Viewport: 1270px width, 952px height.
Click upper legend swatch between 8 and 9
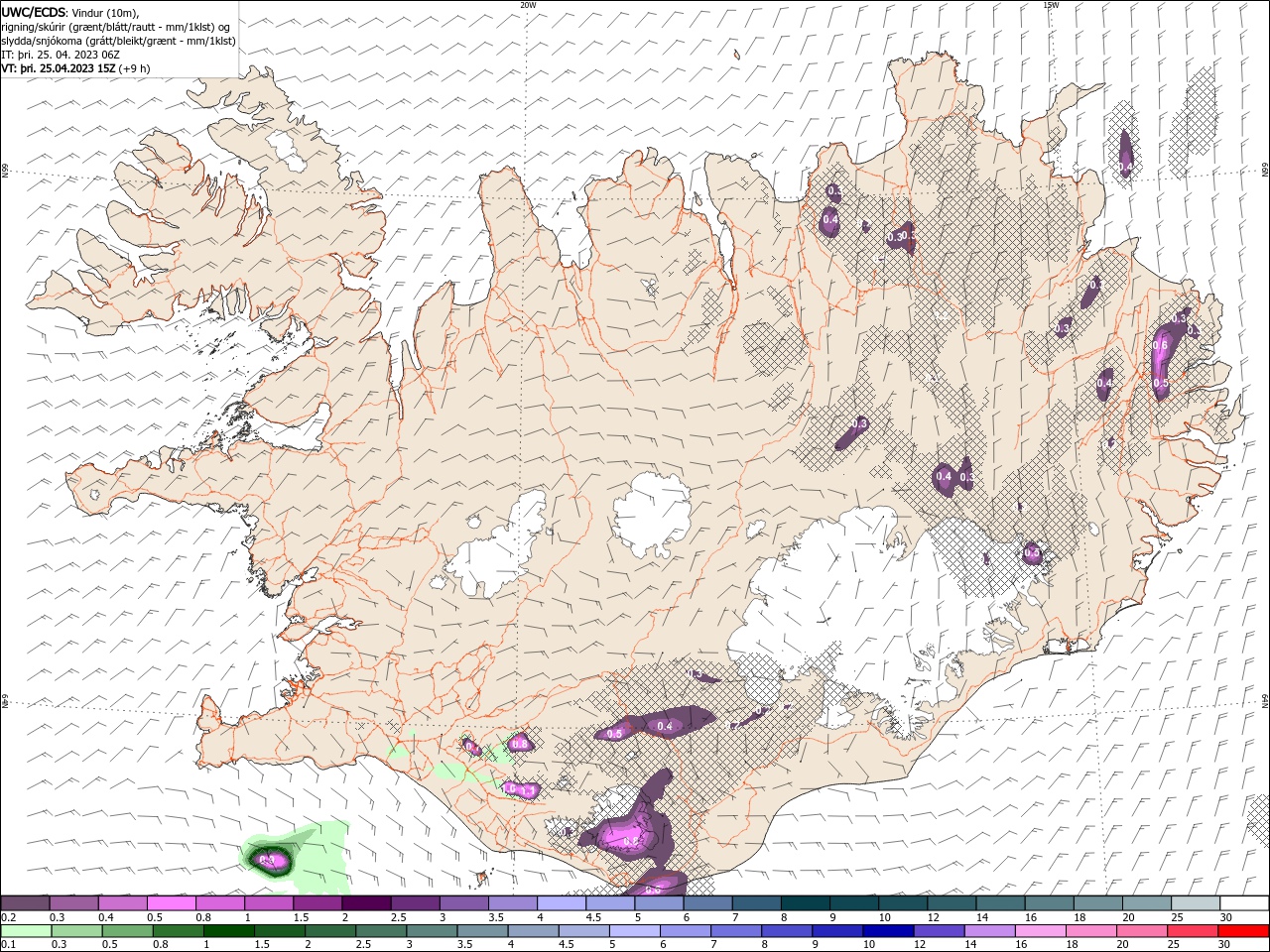point(806,903)
